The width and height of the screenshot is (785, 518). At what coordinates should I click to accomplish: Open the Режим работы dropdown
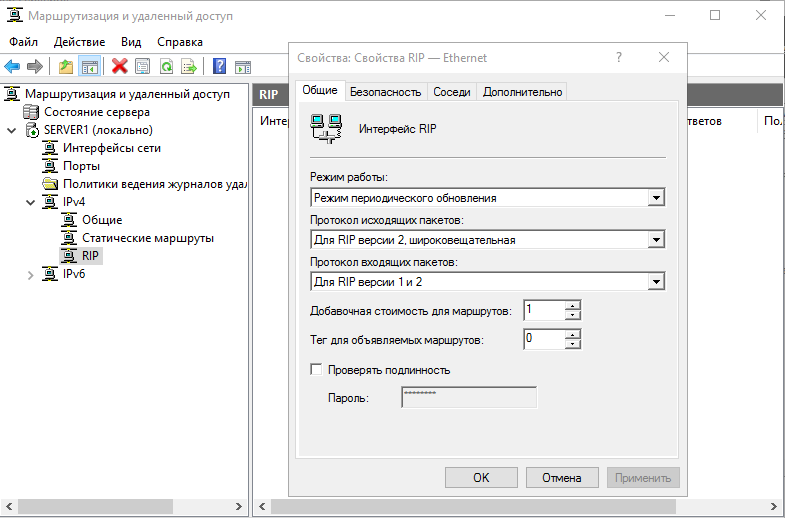point(656,198)
